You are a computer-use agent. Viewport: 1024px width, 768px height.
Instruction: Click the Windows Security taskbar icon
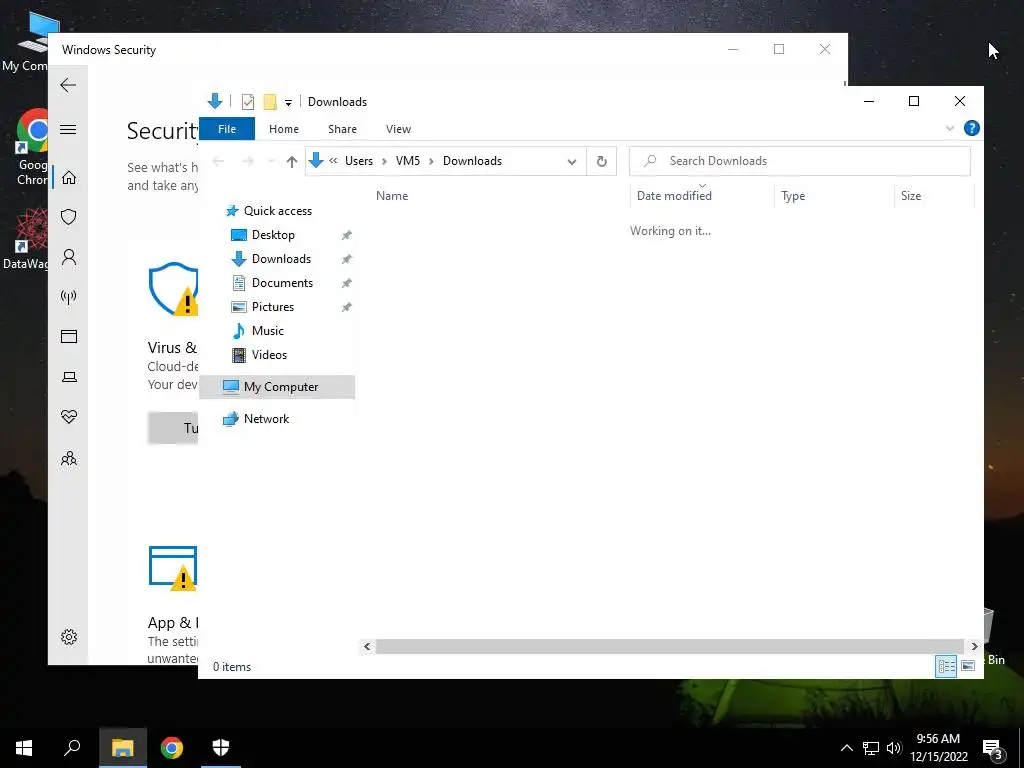coord(221,748)
